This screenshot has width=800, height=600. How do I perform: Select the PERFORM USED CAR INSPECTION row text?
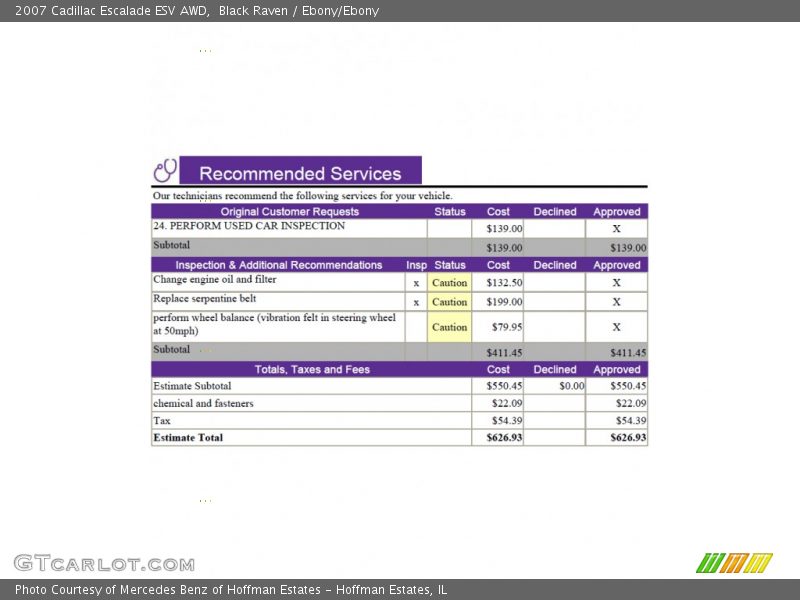tap(249, 226)
